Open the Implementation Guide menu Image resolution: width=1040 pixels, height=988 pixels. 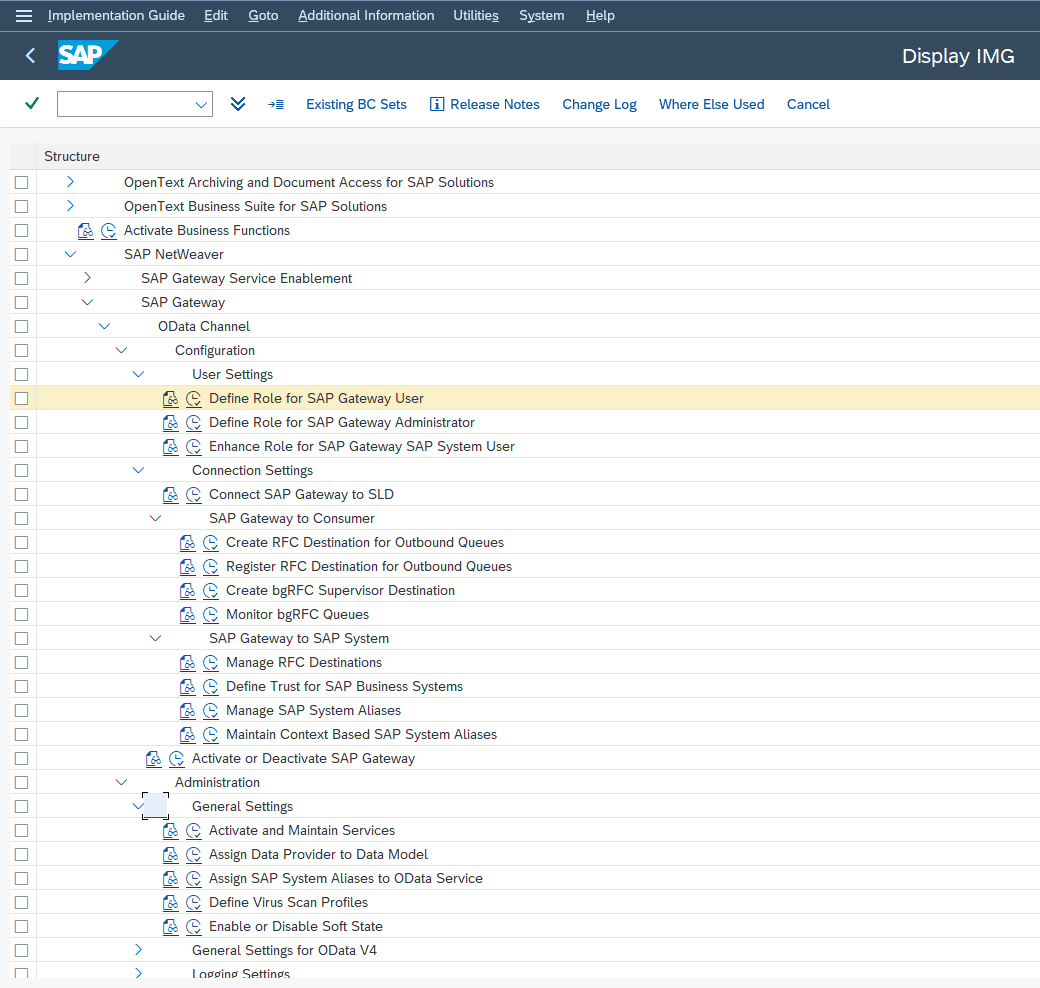116,15
